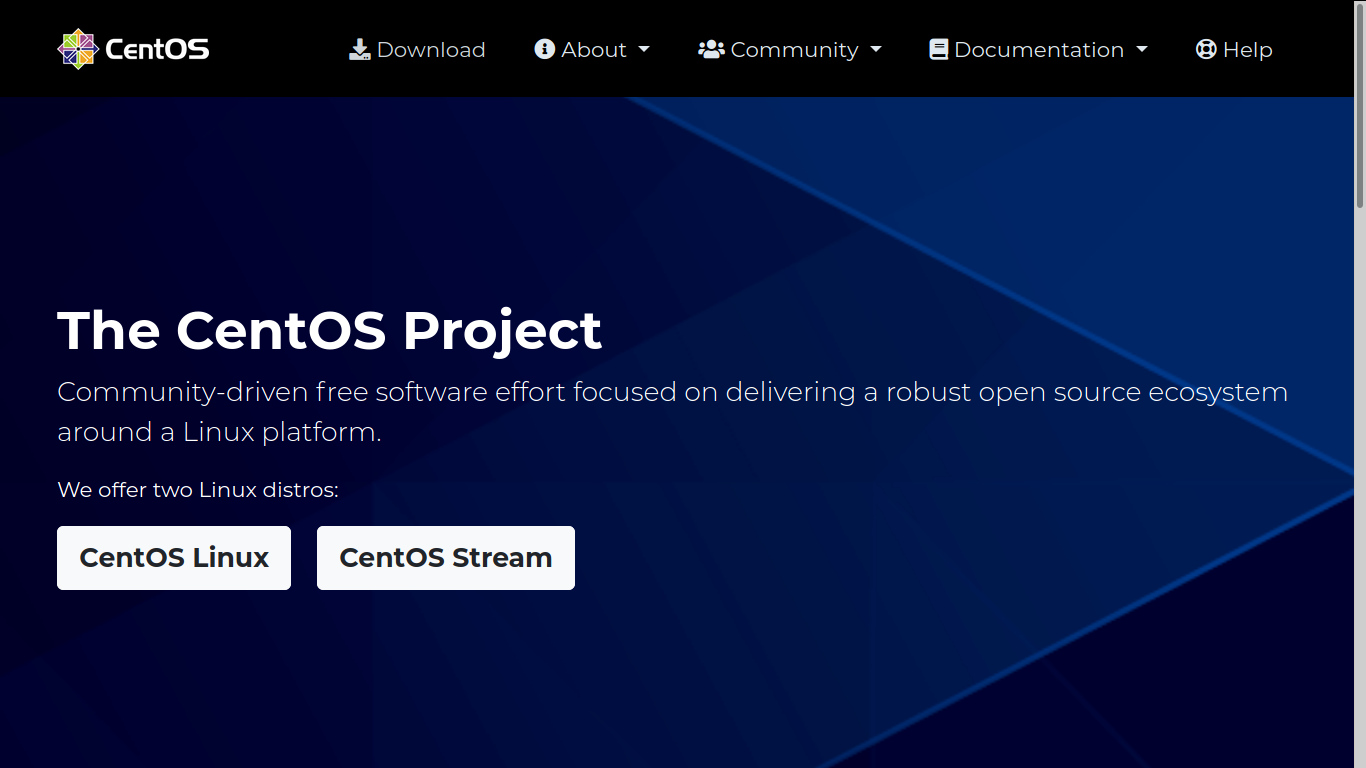Image resolution: width=1366 pixels, height=768 pixels.
Task: Click the CentOS Linux button
Action: [x=174, y=558]
